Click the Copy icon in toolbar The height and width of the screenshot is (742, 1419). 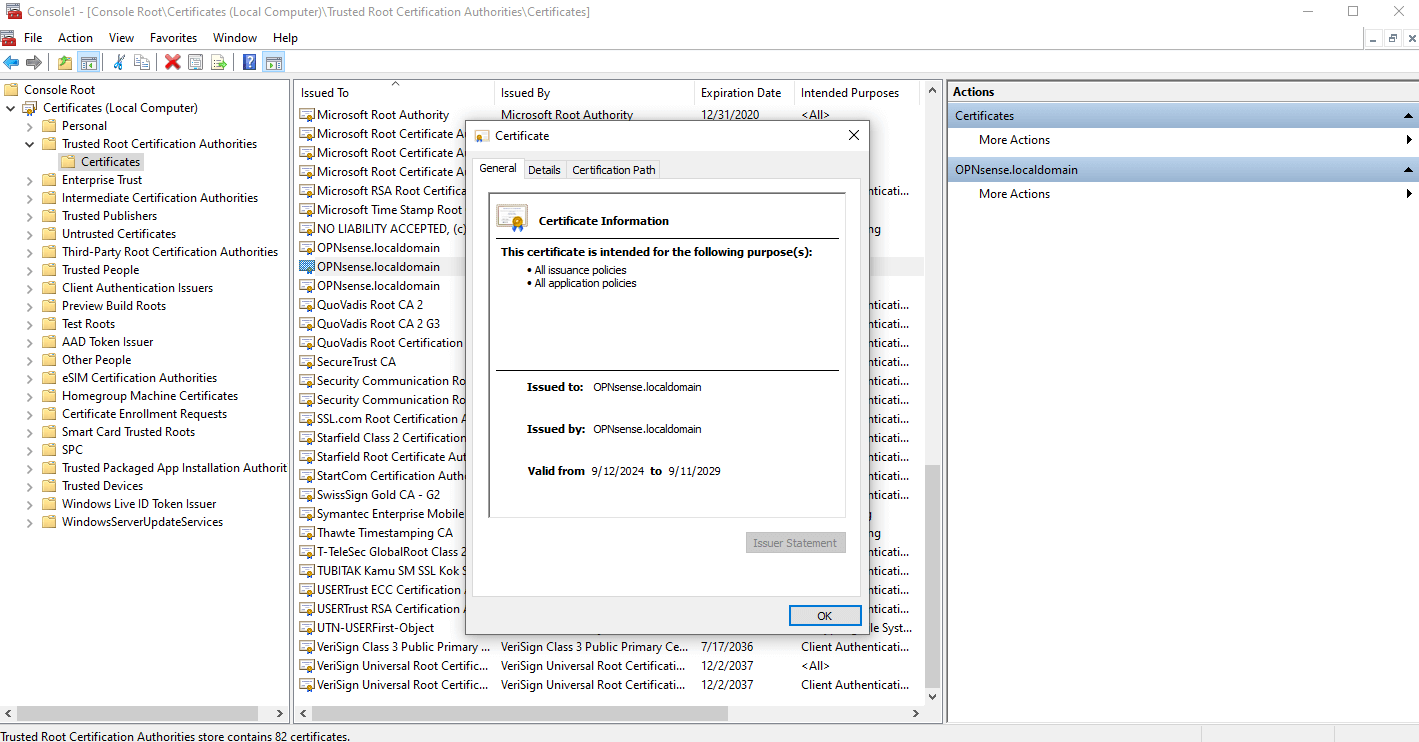[142, 63]
